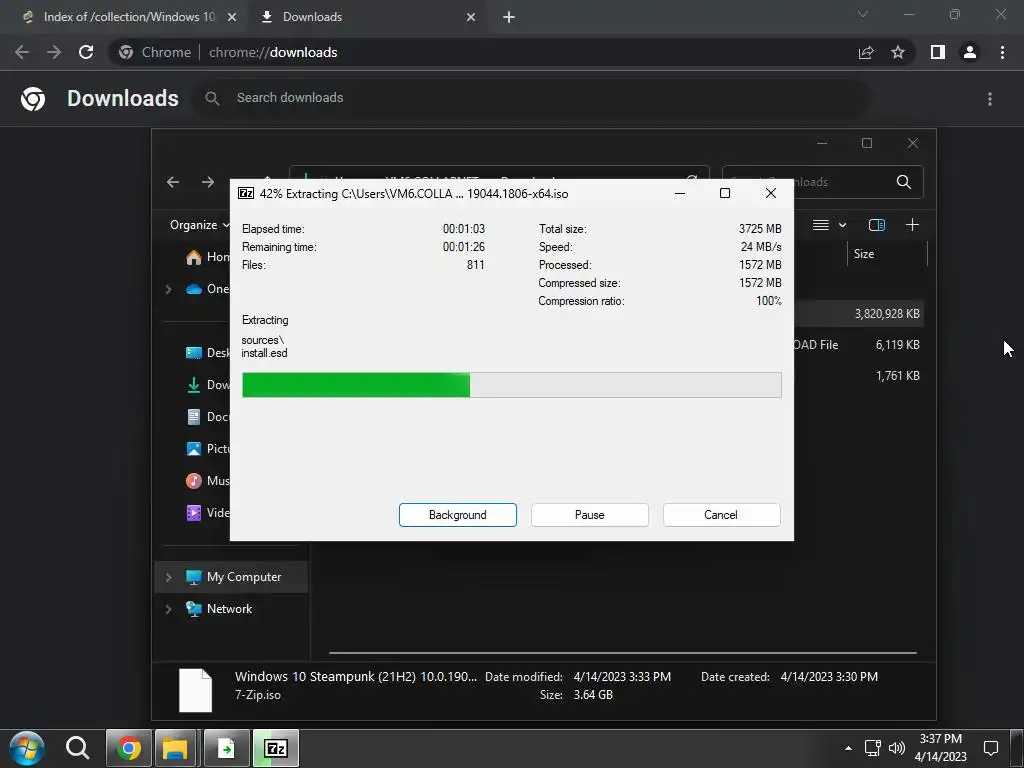1024x768 pixels.
Task: Close the Downloads tab
Action: [x=471, y=18]
